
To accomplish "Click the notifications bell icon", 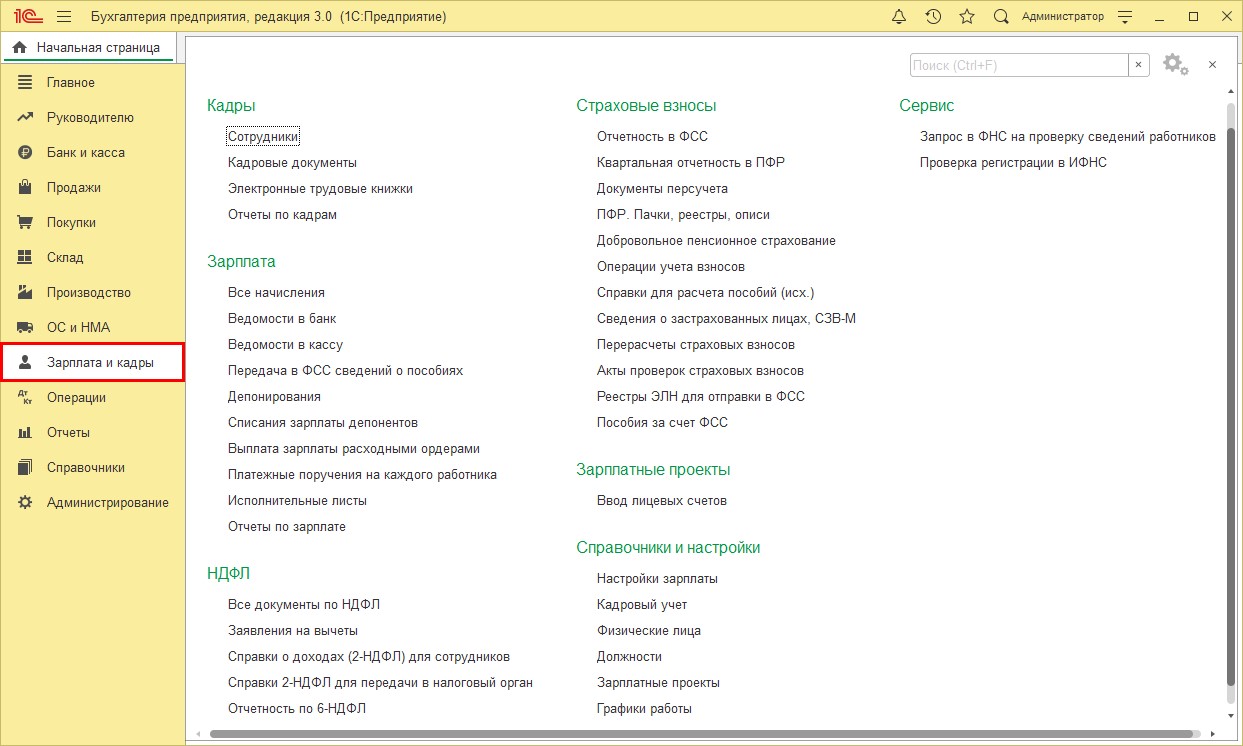I will click(898, 17).
